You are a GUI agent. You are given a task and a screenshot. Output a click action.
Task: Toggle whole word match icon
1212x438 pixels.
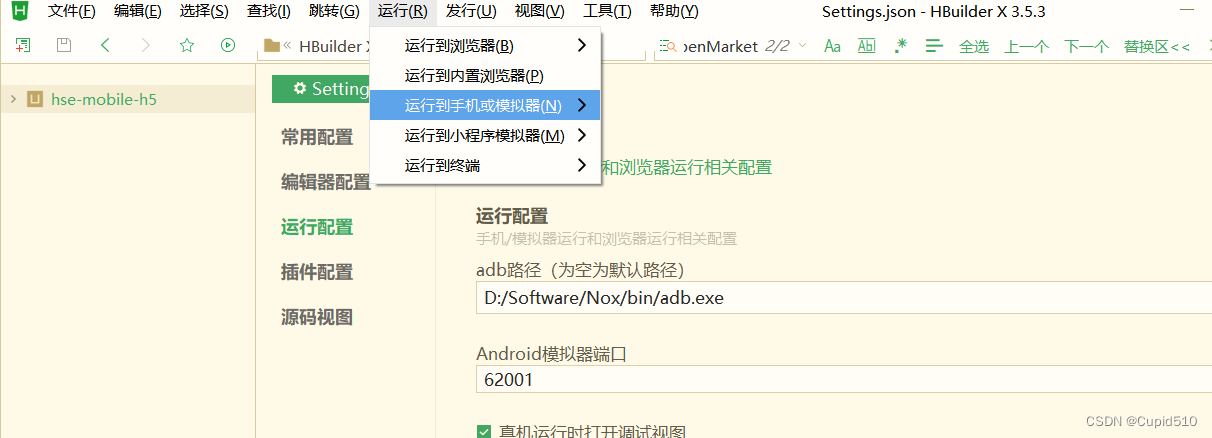point(866,46)
